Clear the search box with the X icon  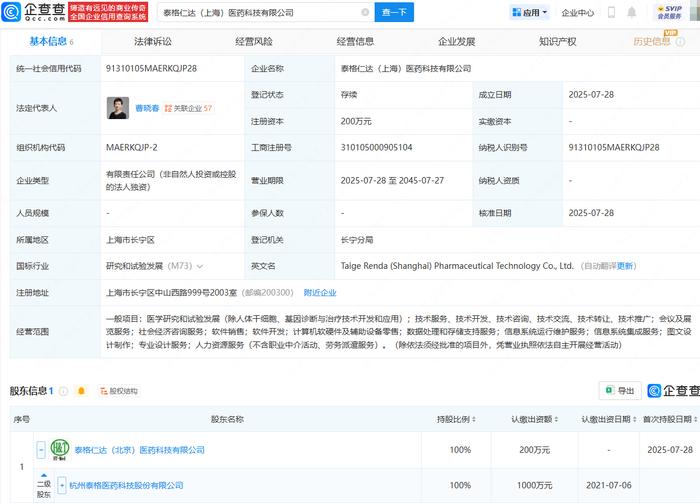point(365,12)
